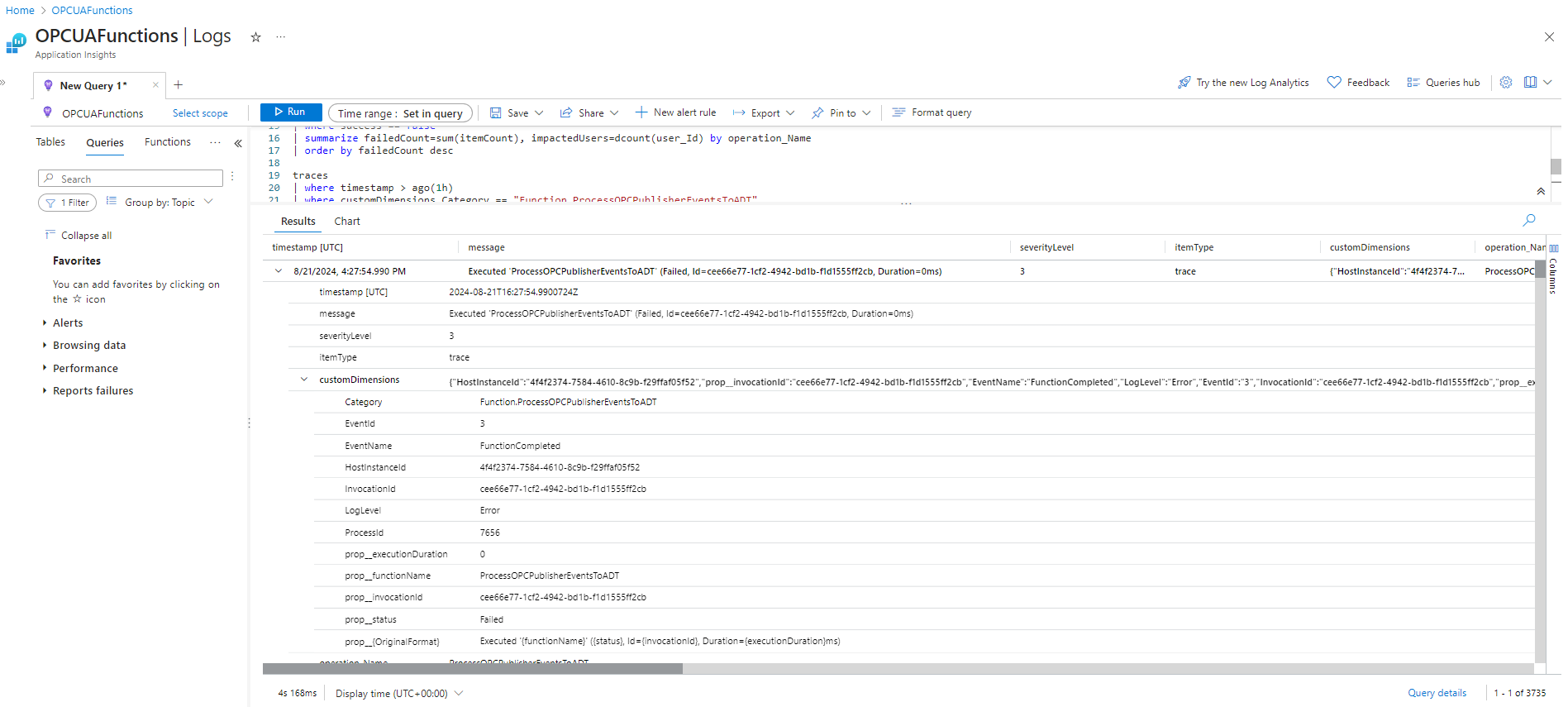Run the query
Image resolution: width=1568 pixels, height=707 pixels.
(x=291, y=112)
